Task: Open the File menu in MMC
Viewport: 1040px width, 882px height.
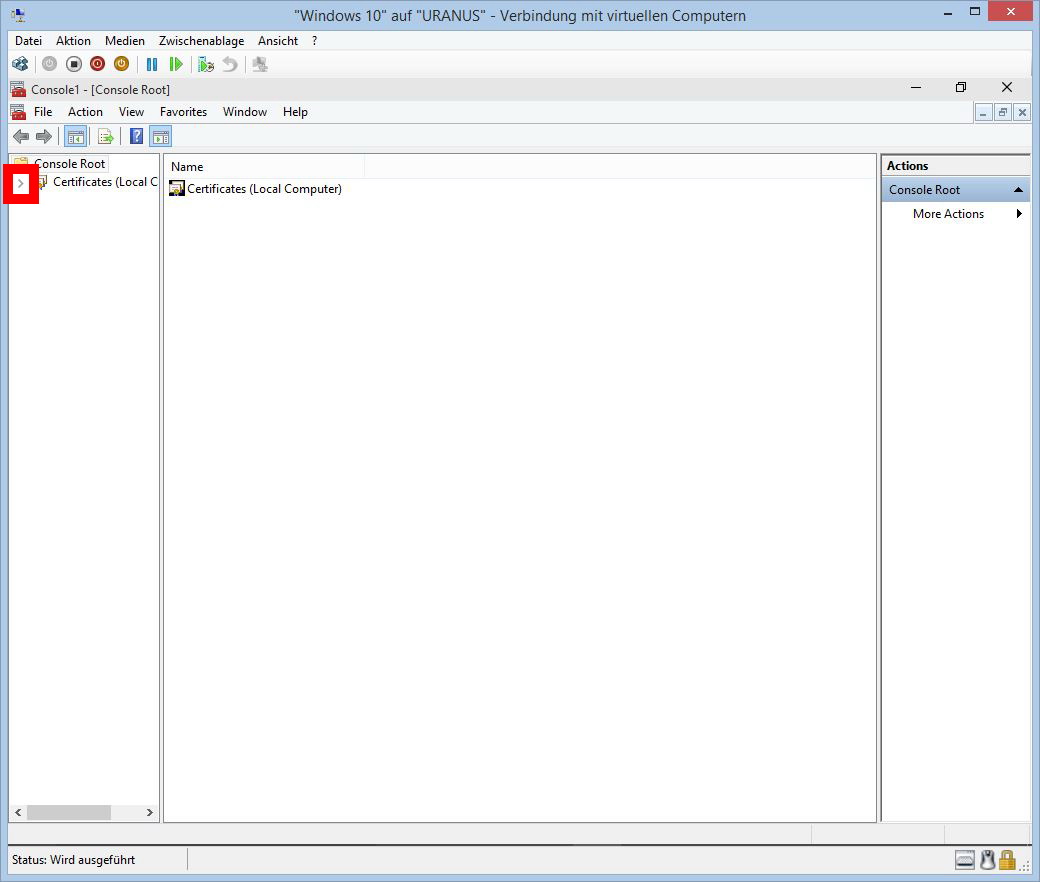Action: [x=43, y=112]
